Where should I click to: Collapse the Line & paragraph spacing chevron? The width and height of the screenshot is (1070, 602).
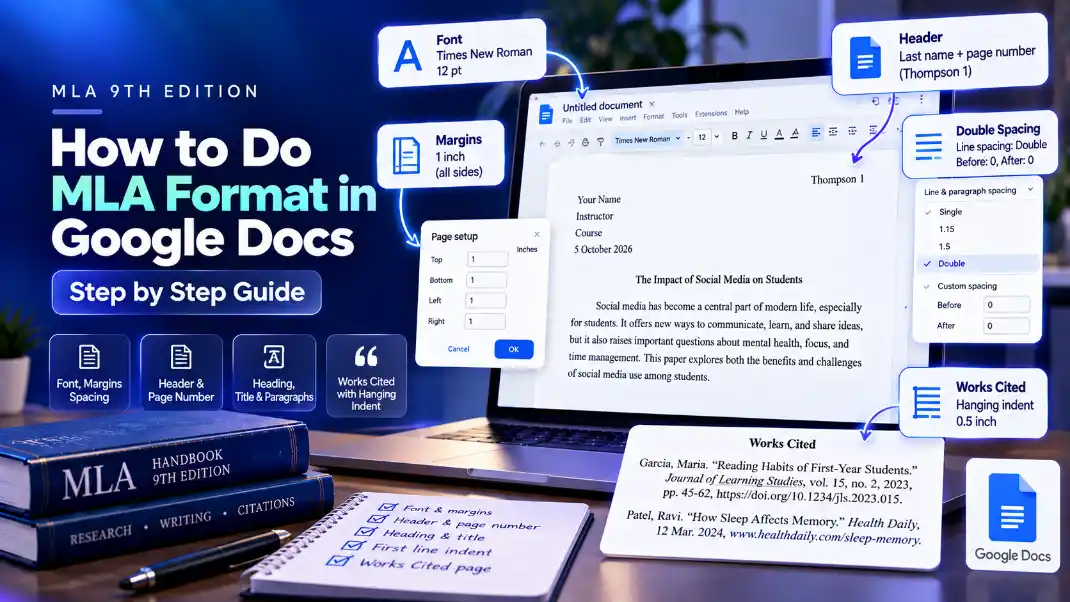[1030, 189]
